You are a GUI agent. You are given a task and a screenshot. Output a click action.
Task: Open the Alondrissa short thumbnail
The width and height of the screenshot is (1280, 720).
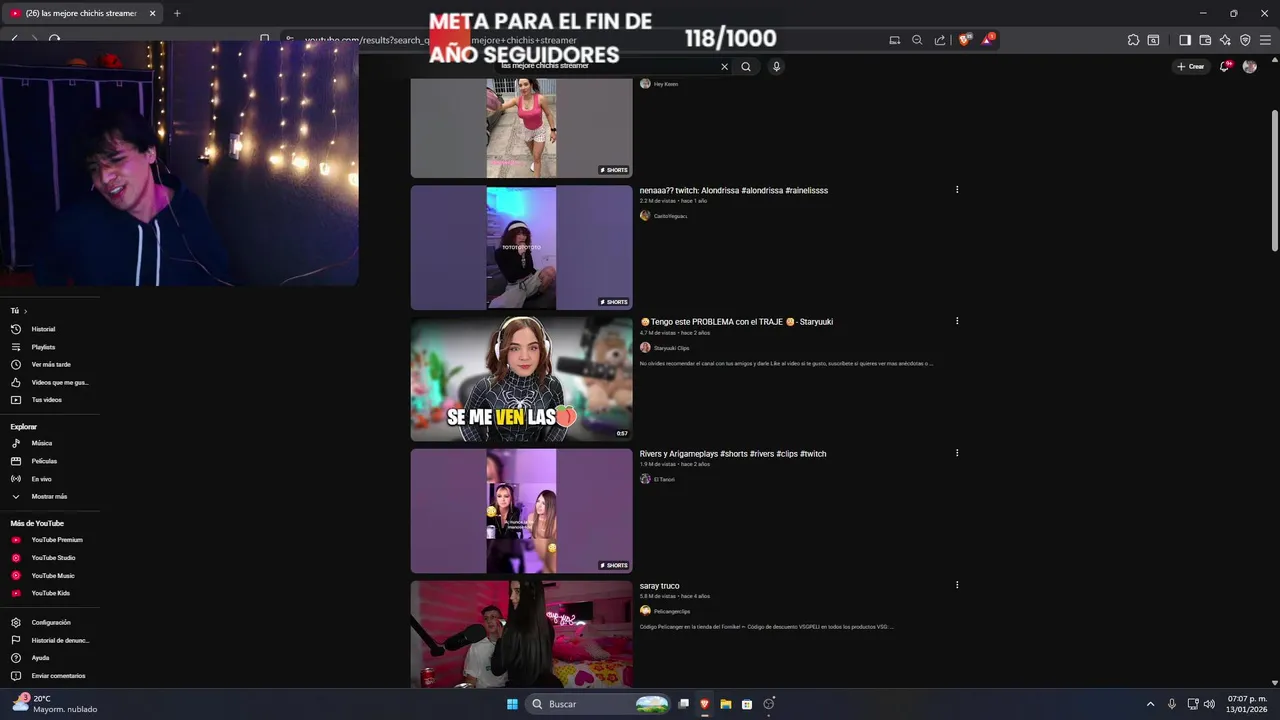pyautogui.click(x=521, y=247)
